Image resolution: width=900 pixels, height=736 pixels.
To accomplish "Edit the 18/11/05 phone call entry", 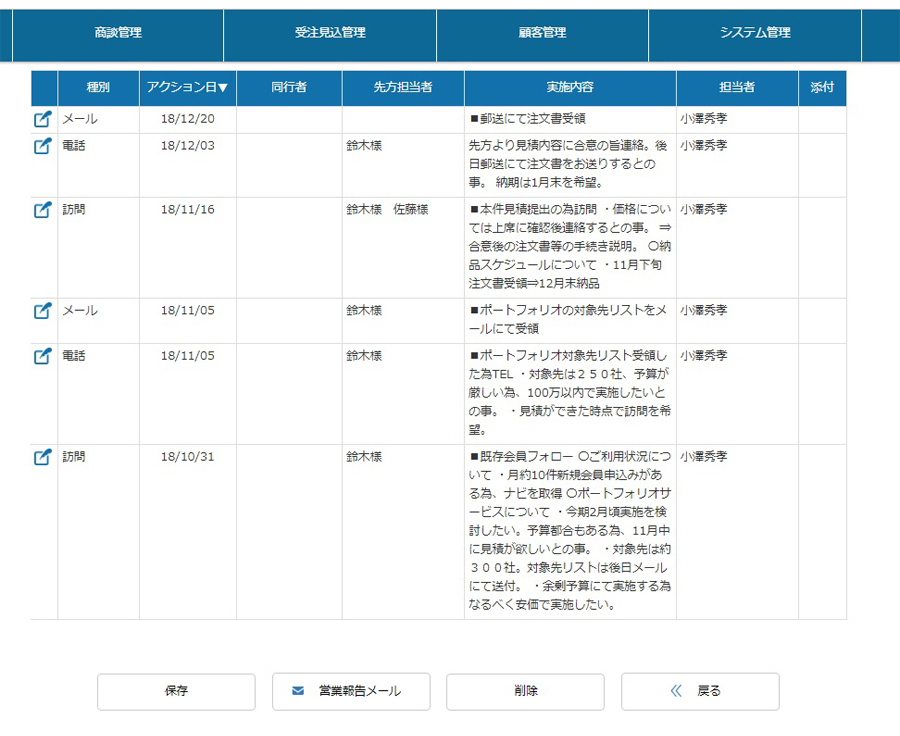I will click(42, 356).
